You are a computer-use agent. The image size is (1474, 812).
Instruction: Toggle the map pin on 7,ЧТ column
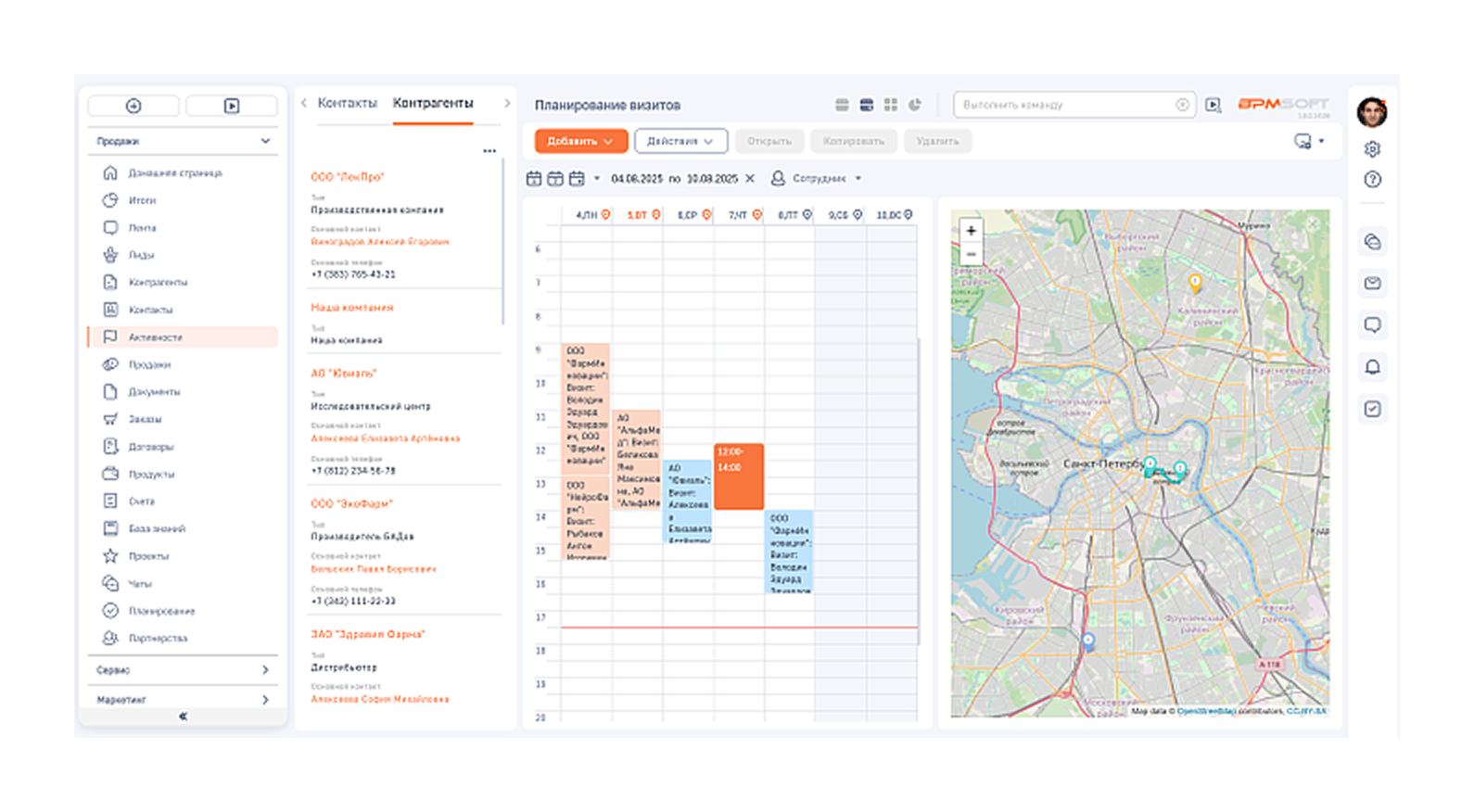click(x=756, y=215)
